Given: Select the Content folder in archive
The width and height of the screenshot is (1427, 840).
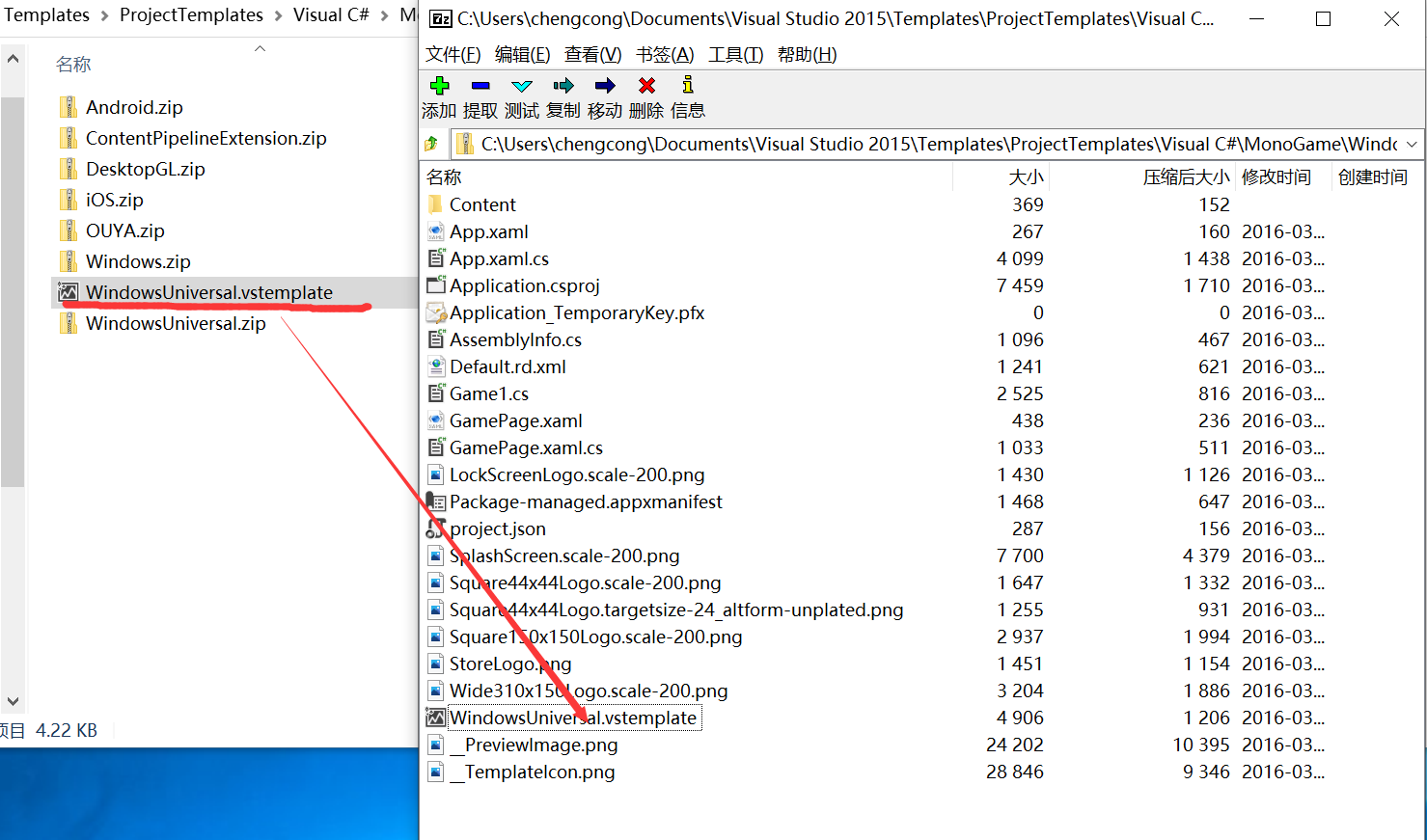Looking at the screenshot, I should (x=482, y=204).
